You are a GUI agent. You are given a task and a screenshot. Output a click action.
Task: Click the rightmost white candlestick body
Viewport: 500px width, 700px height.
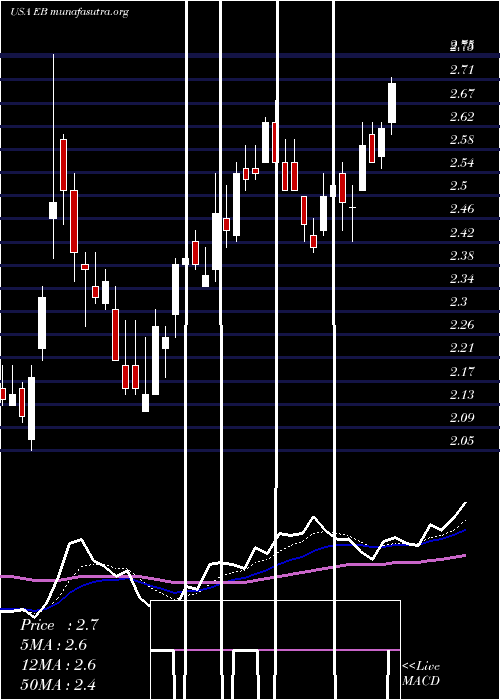(392, 103)
